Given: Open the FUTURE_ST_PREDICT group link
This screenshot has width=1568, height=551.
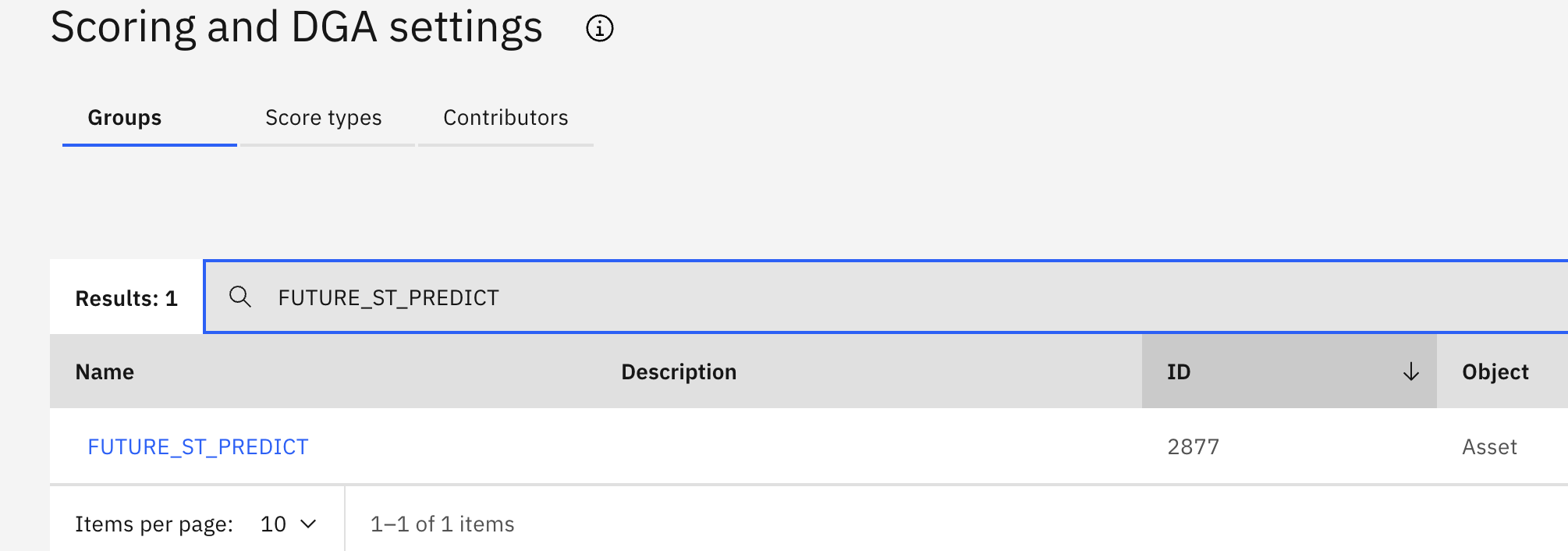Looking at the screenshot, I should pyautogui.click(x=198, y=446).
